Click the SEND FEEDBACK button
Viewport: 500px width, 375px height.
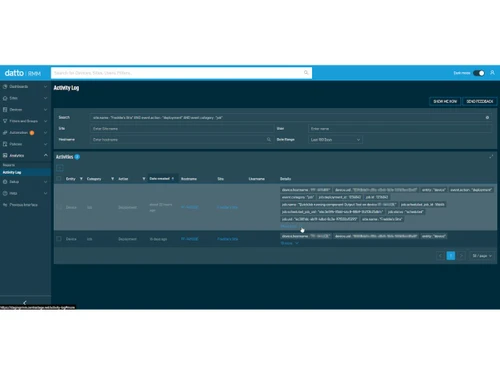click(x=480, y=101)
